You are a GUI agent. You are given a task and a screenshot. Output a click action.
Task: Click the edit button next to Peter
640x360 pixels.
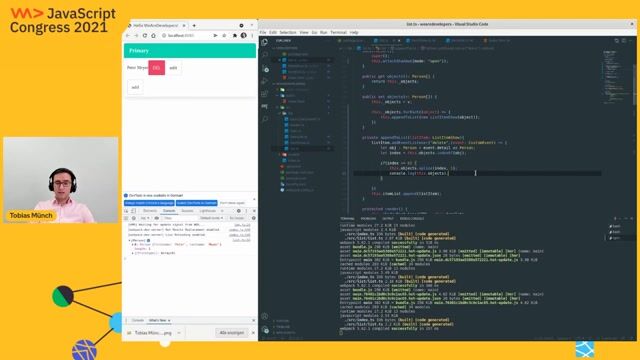[x=173, y=68]
